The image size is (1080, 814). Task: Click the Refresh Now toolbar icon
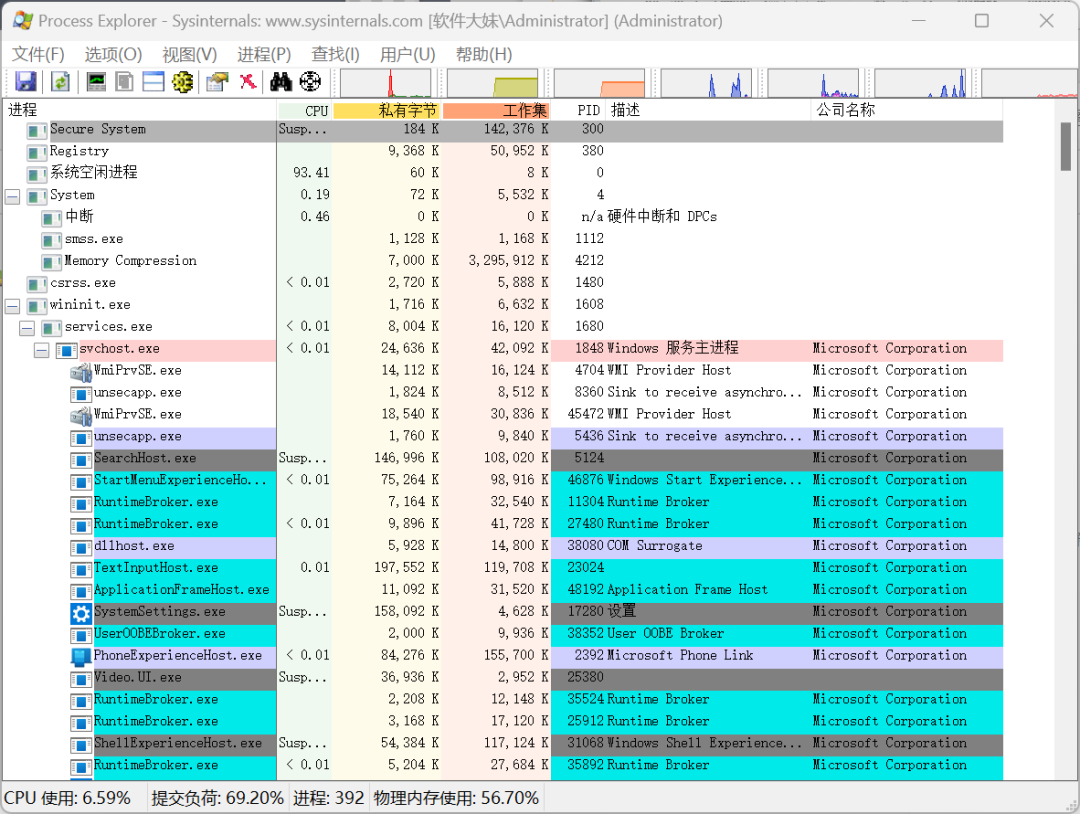coord(61,82)
